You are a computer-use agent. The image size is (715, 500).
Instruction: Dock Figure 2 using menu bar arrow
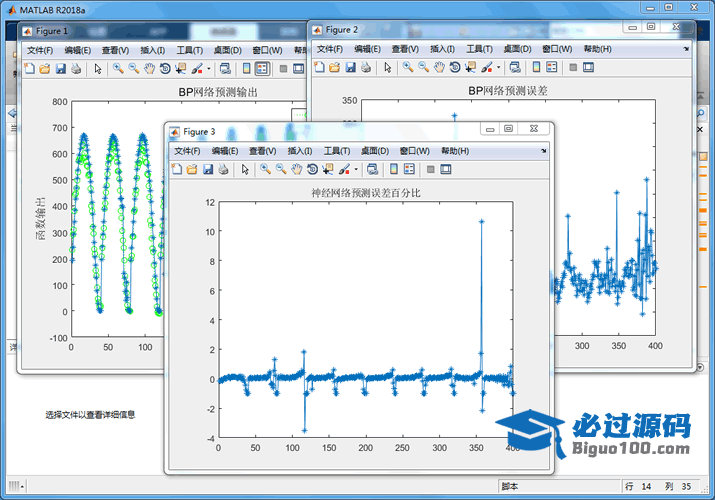(x=686, y=49)
